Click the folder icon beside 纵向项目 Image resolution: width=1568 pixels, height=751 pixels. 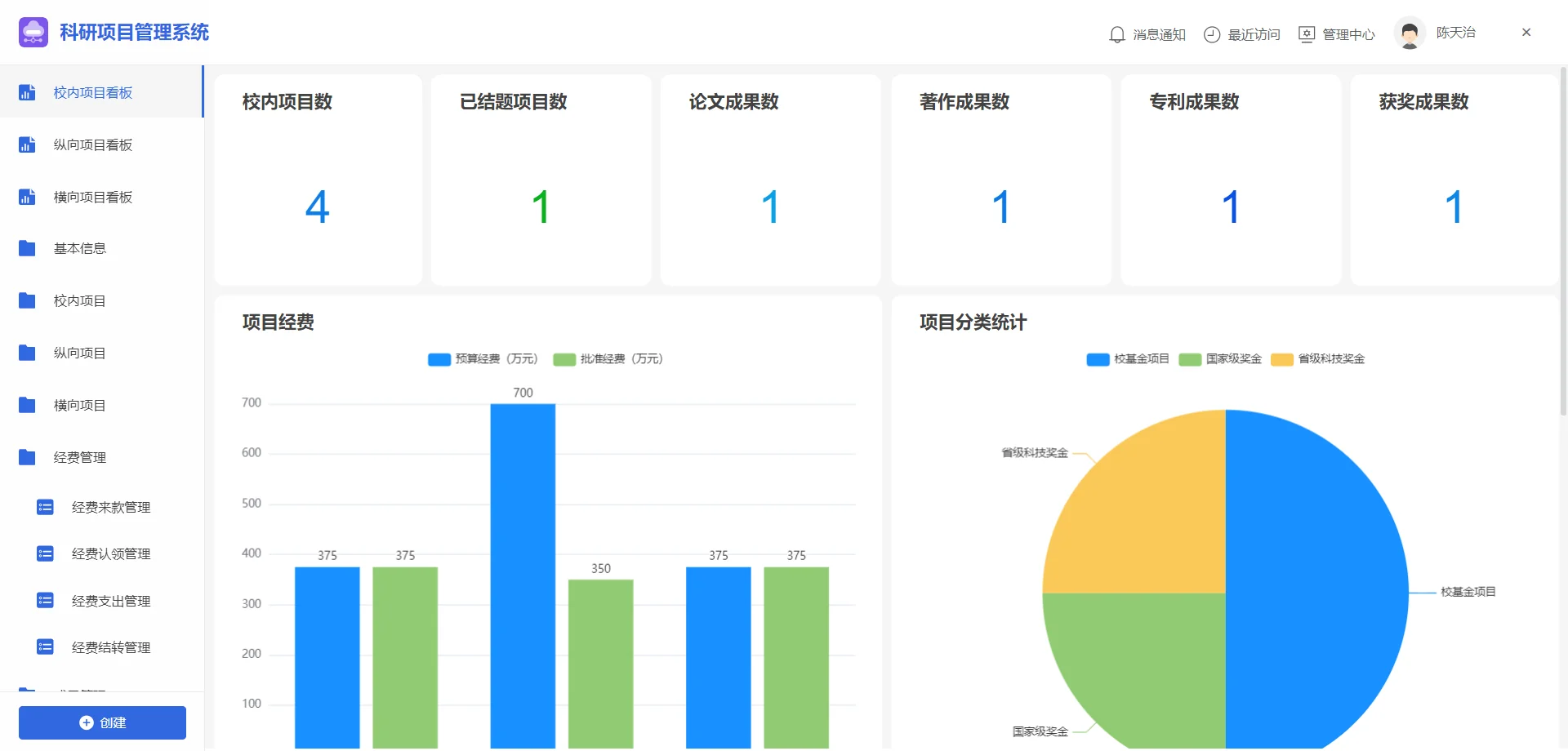pyautogui.click(x=27, y=353)
